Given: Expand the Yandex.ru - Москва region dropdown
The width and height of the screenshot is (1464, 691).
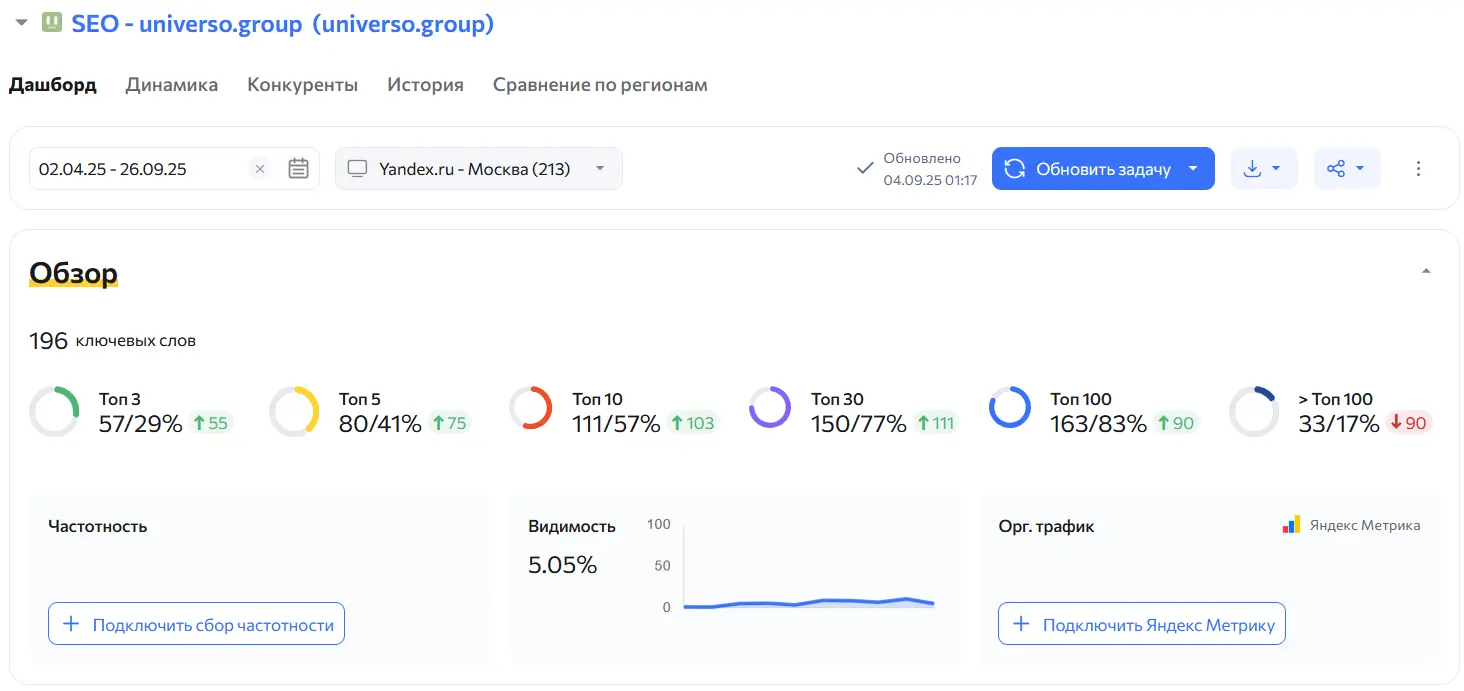Looking at the screenshot, I should pyautogui.click(x=600, y=168).
